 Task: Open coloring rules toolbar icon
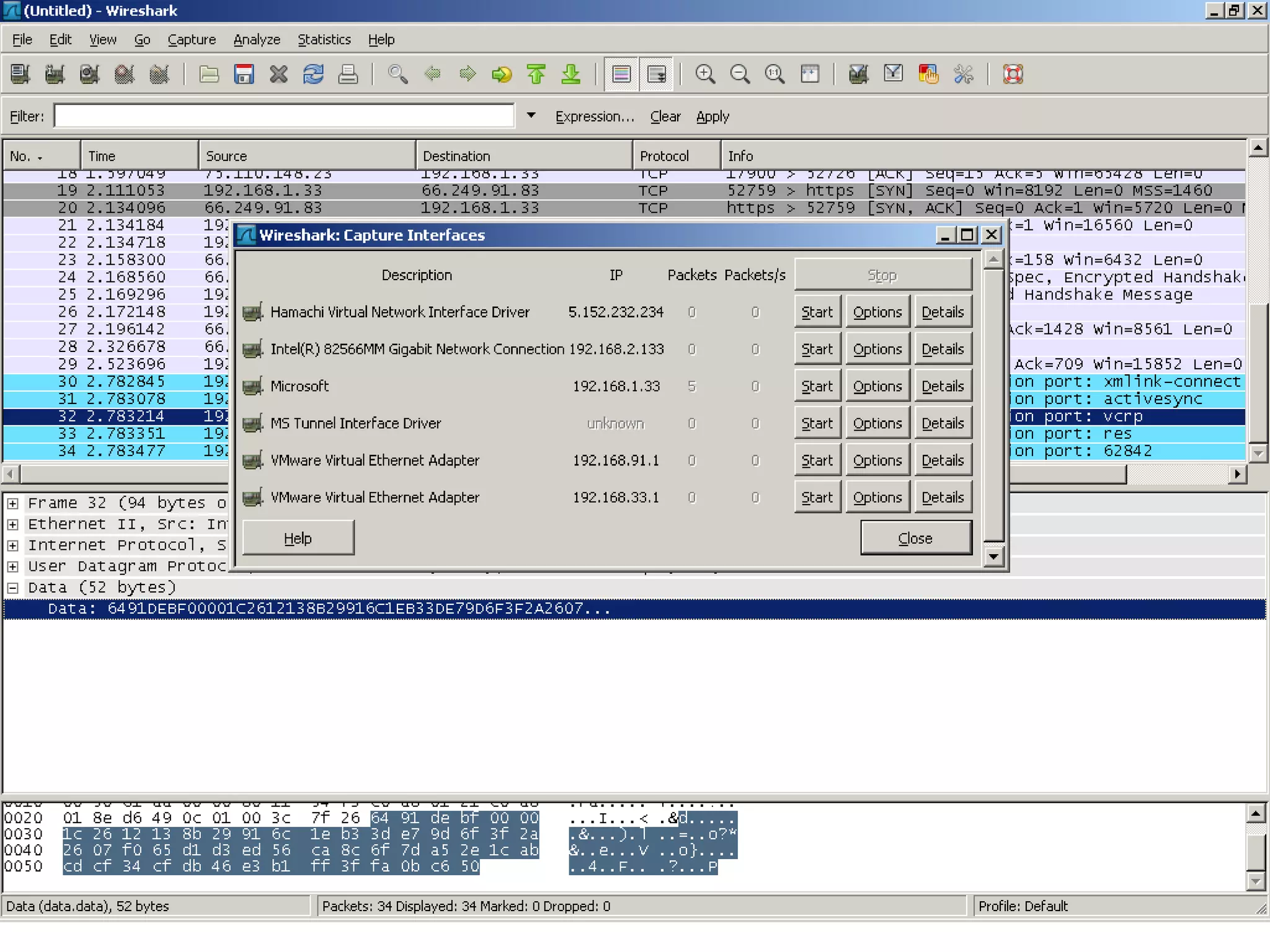pos(928,74)
